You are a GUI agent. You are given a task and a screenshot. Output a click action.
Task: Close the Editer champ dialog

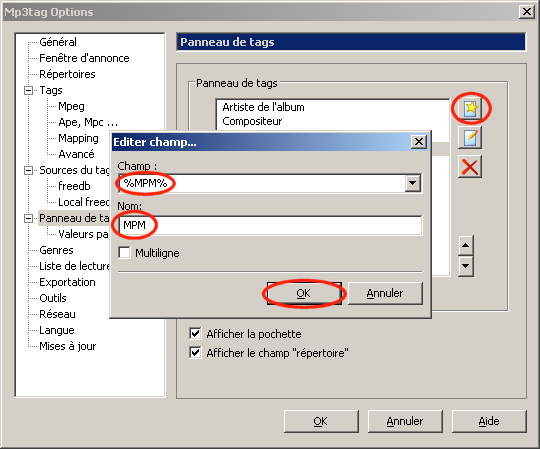click(x=419, y=142)
